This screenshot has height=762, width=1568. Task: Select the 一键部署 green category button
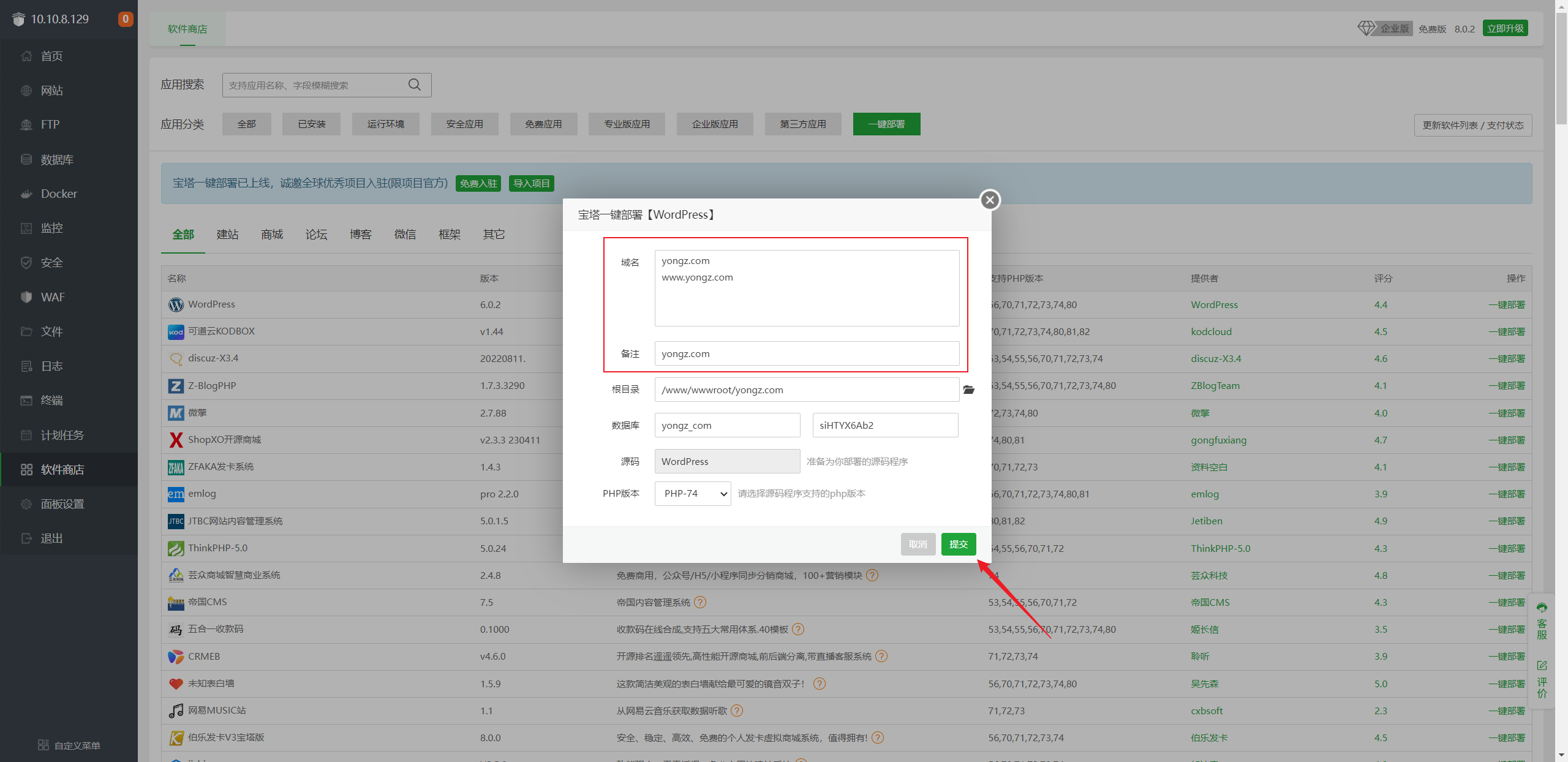[886, 124]
